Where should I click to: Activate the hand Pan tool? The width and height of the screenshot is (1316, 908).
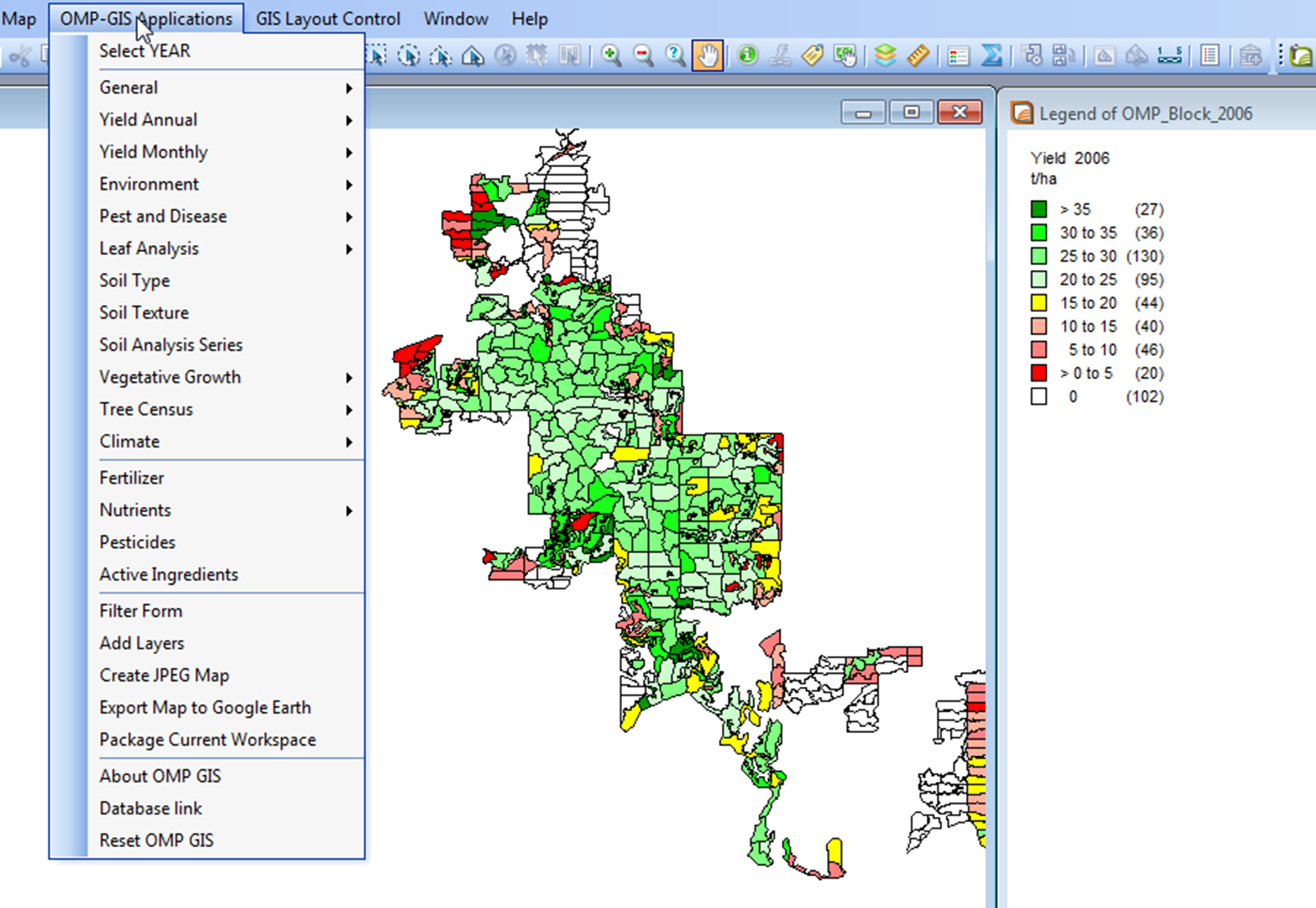coord(707,57)
